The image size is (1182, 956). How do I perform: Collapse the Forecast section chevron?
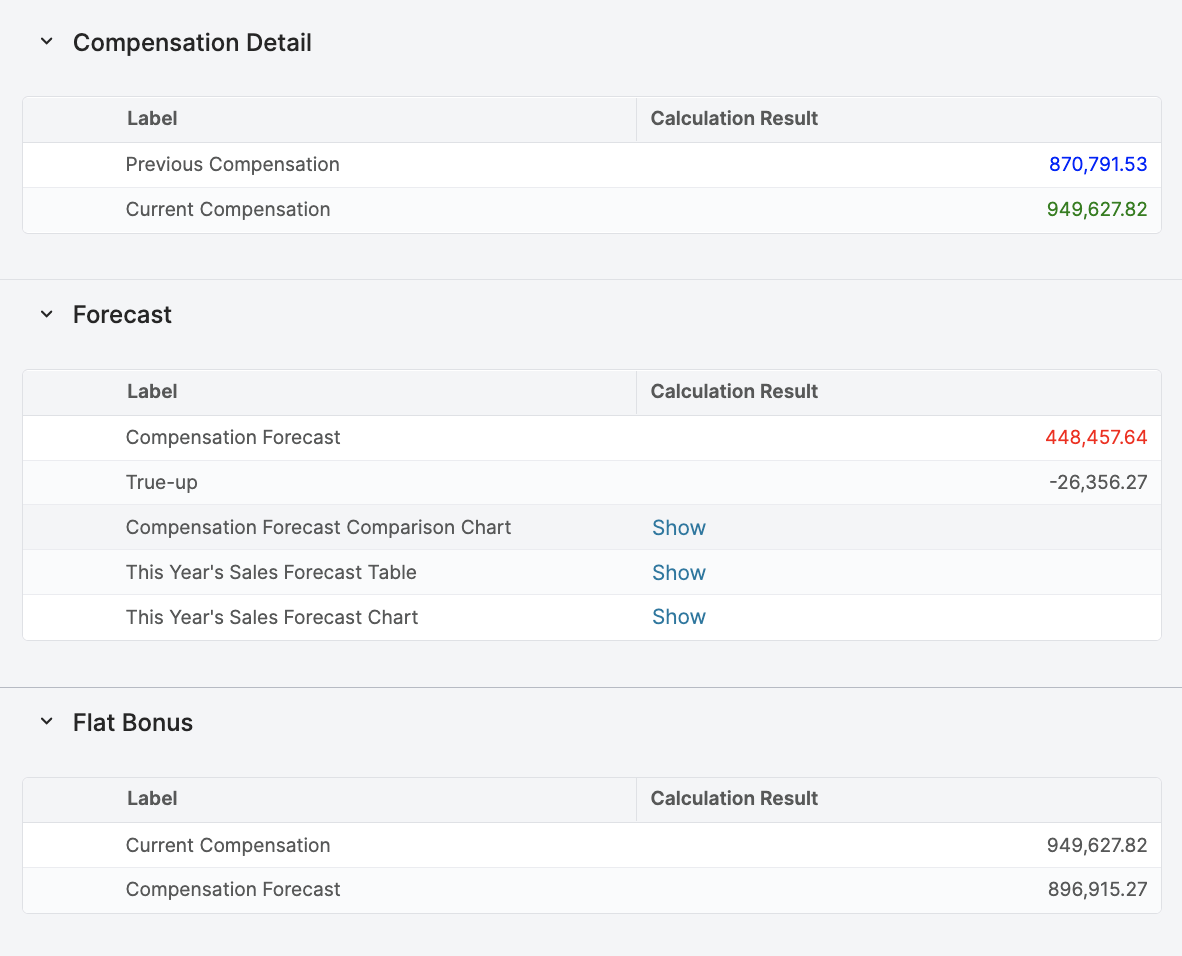(46, 314)
